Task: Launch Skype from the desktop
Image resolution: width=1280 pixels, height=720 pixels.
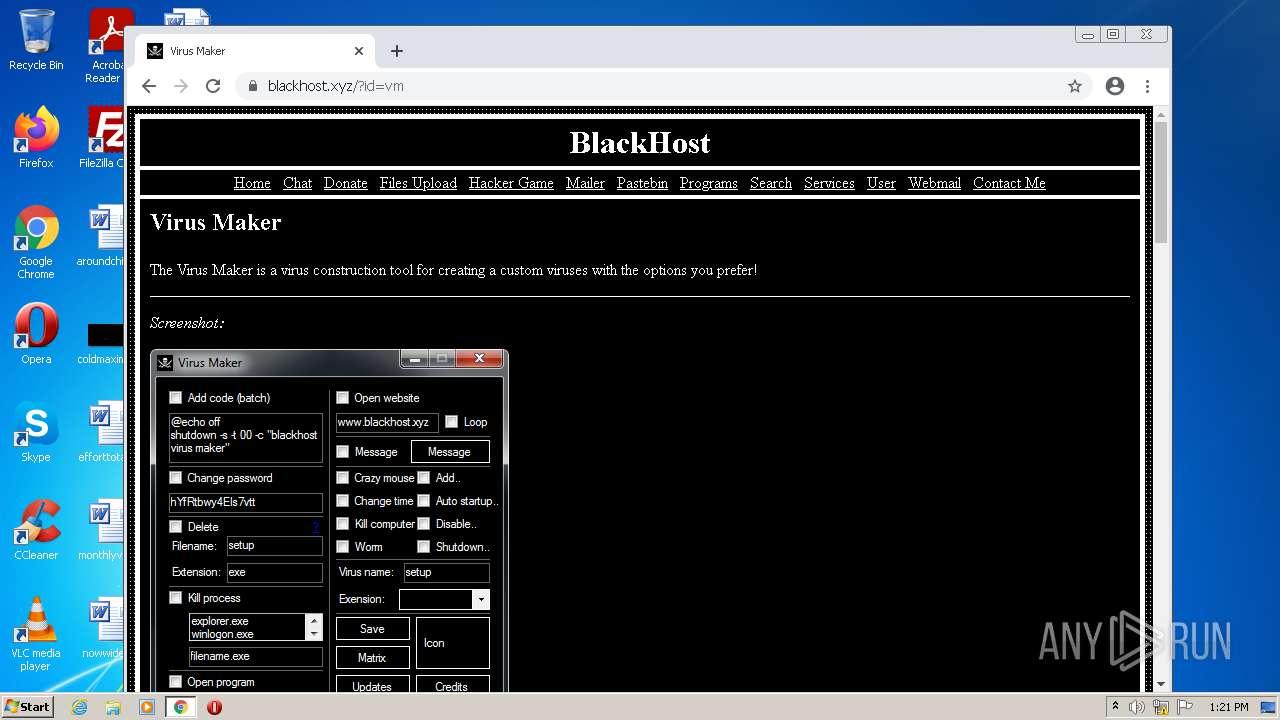Action: pyautogui.click(x=35, y=432)
